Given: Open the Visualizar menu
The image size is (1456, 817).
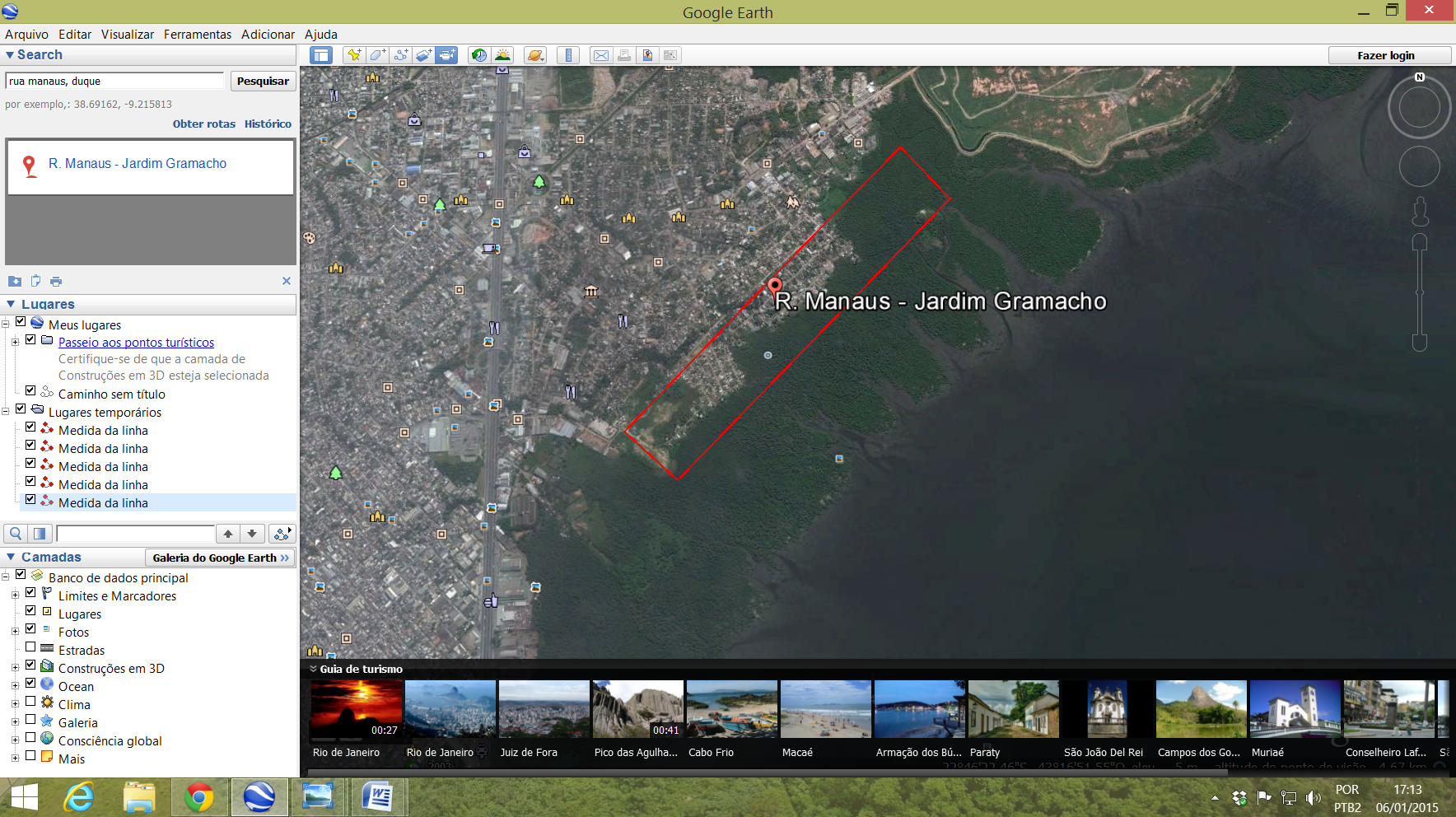Looking at the screenshot, I should coord(128,35).
